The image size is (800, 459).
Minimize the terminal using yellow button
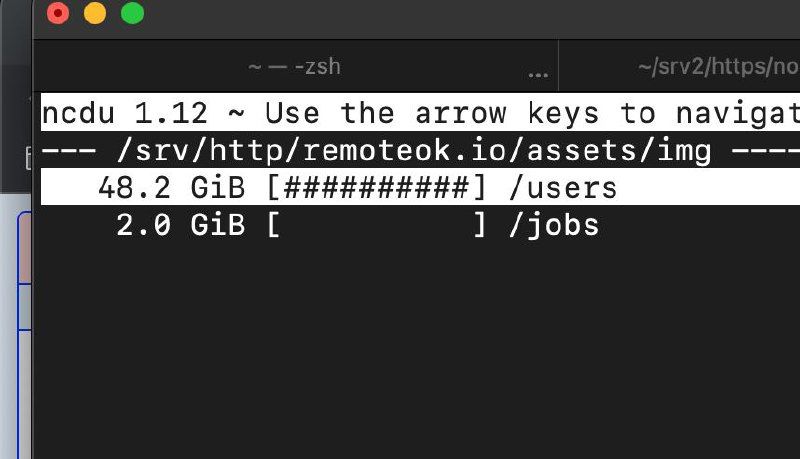coord(95,13)
